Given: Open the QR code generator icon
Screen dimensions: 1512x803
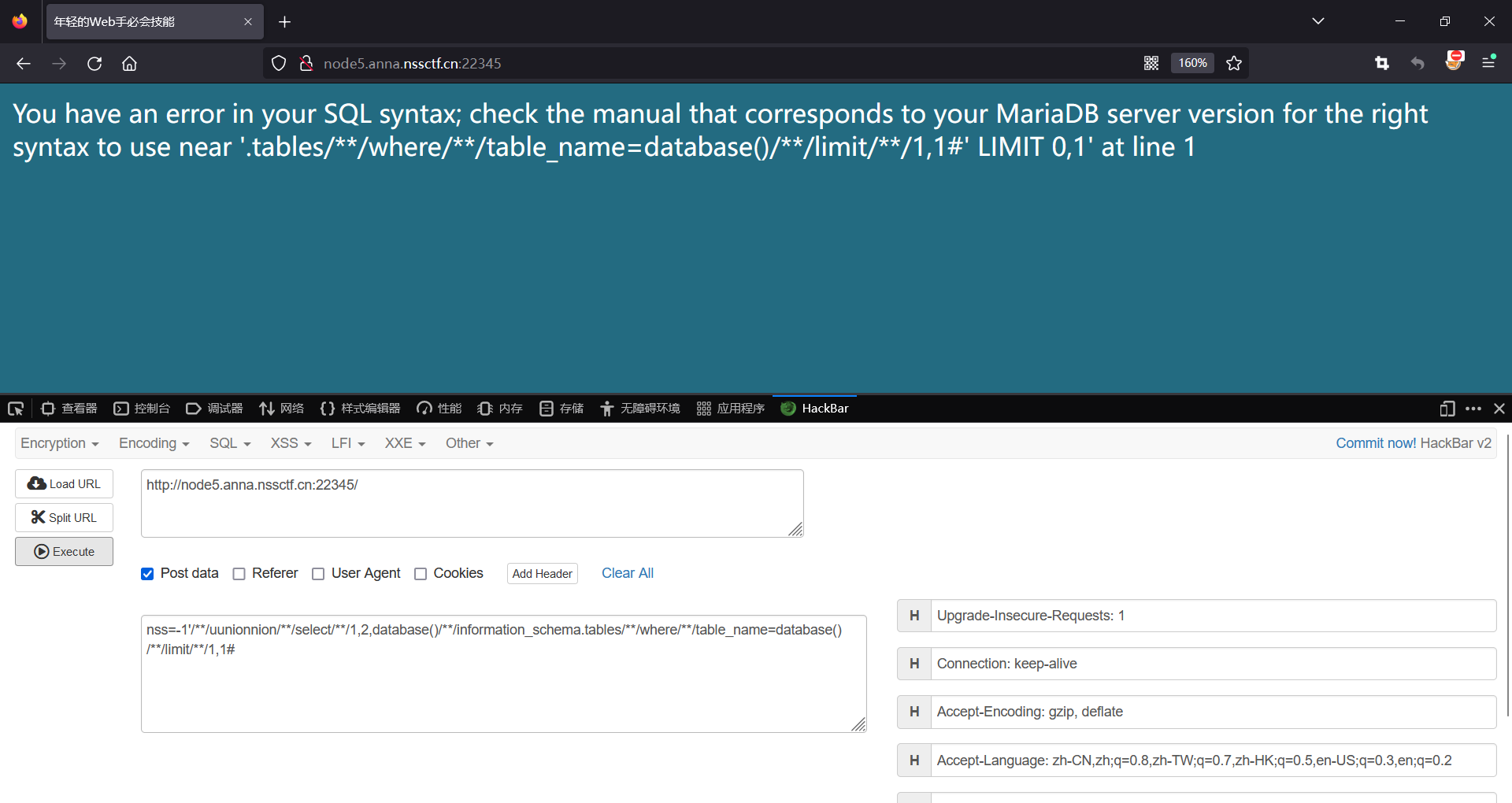Looking at the screenshot, I should [x=1151, y=63].
